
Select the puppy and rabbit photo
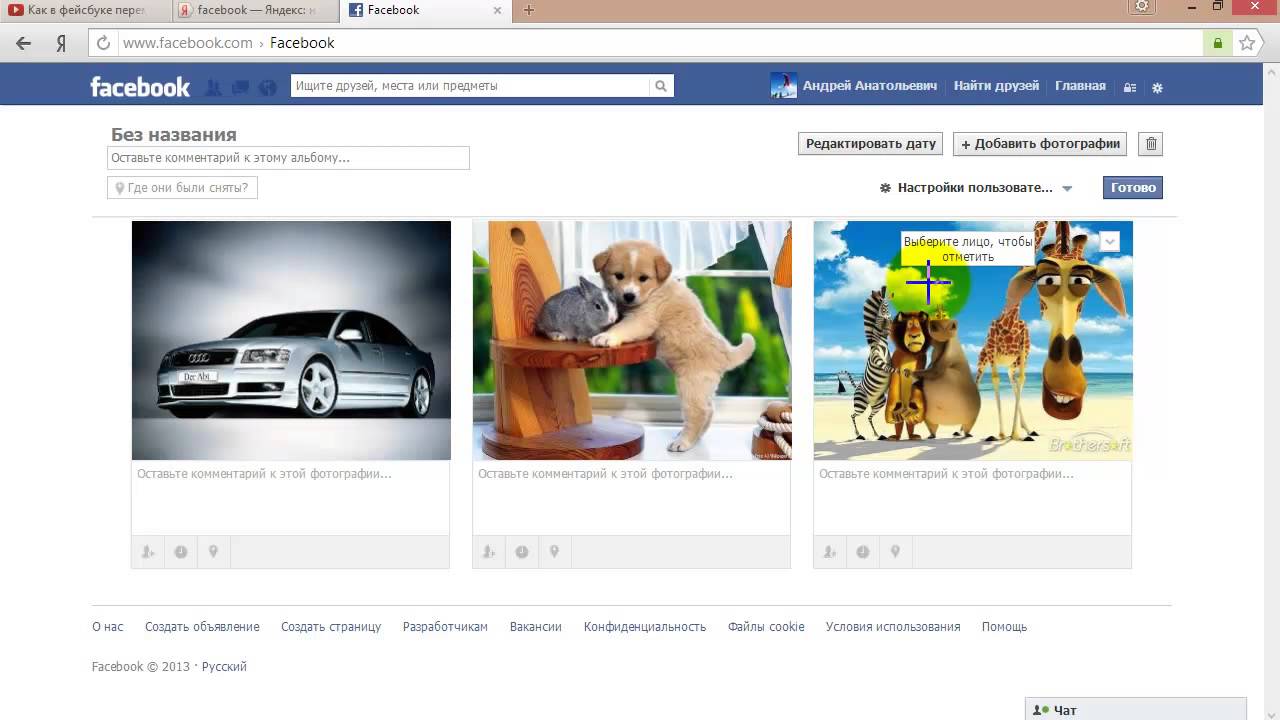point(632,340)
